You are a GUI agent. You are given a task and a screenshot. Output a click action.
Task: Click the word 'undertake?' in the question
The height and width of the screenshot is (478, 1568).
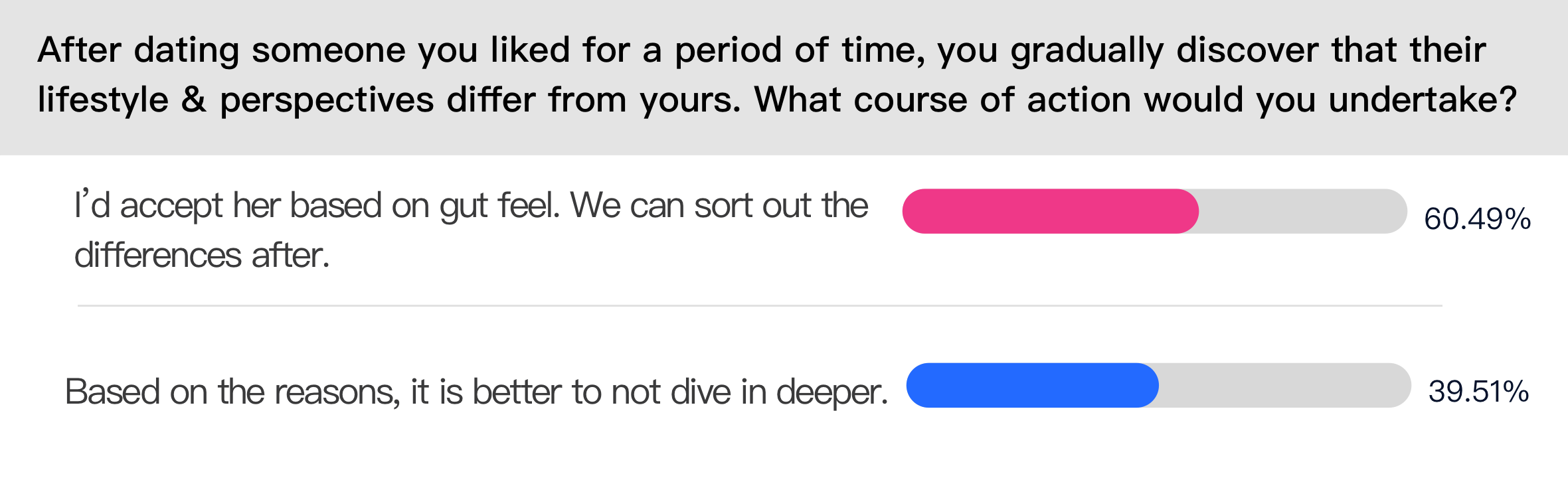1423,100
